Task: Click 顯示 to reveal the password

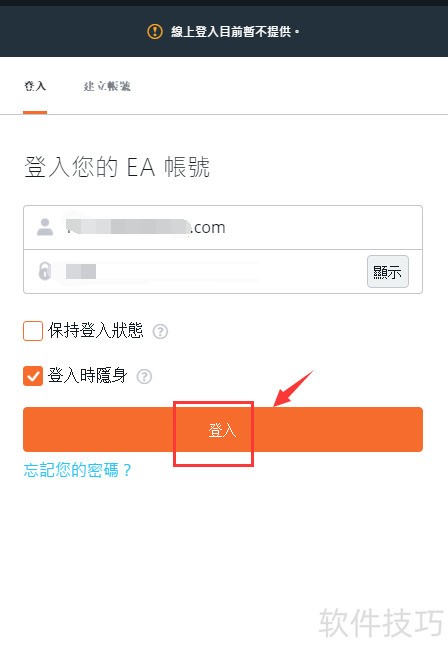Action: pyautogui.click(x=388, y=272)
